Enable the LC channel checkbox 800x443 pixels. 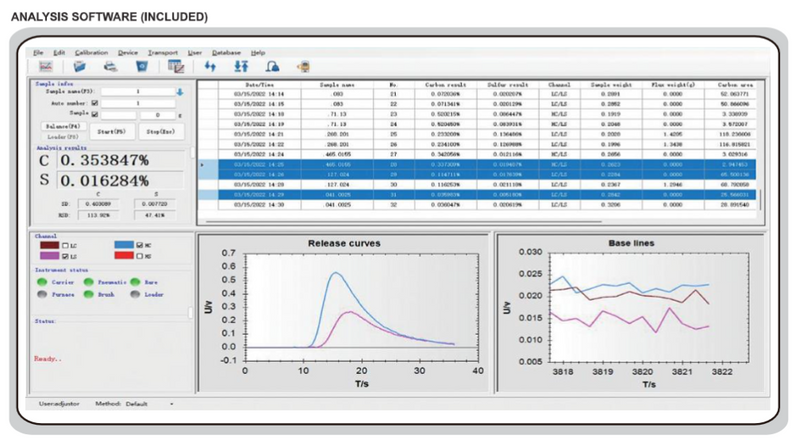66,245
